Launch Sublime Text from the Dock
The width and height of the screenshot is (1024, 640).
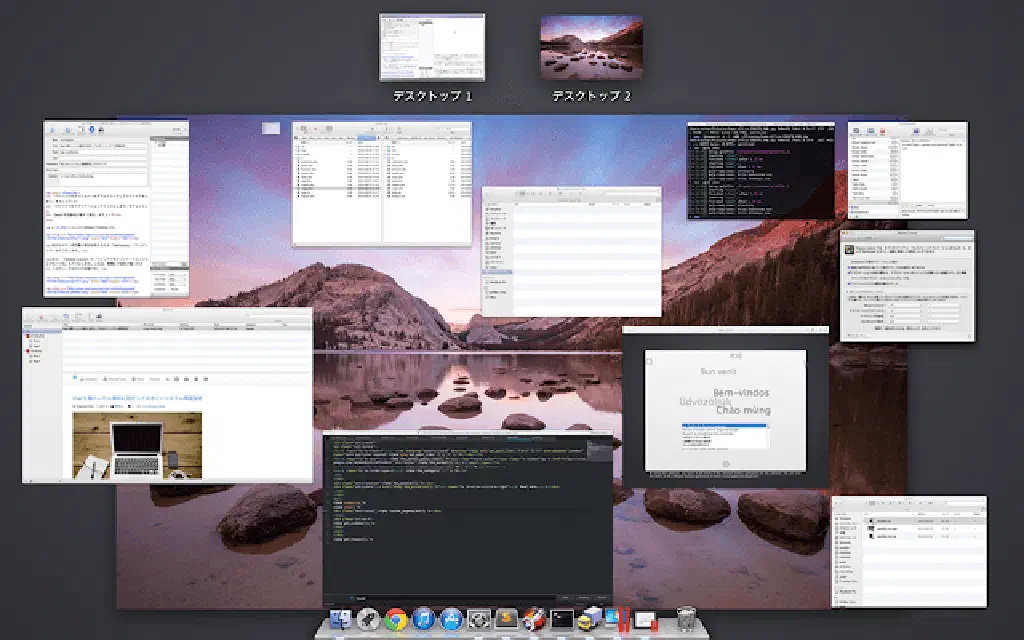point(507,621)
